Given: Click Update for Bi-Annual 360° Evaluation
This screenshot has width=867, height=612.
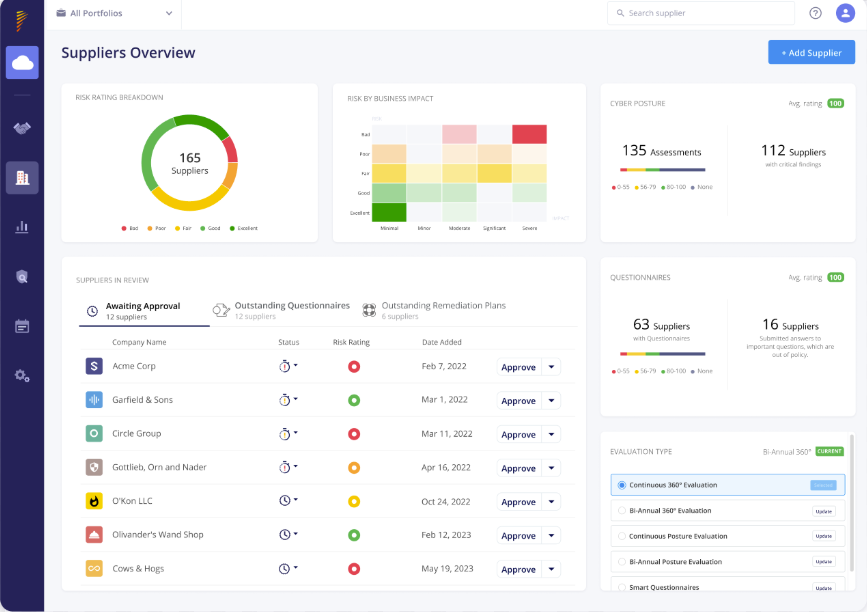Looking at the screenshot, I should [x=824, y=511].
